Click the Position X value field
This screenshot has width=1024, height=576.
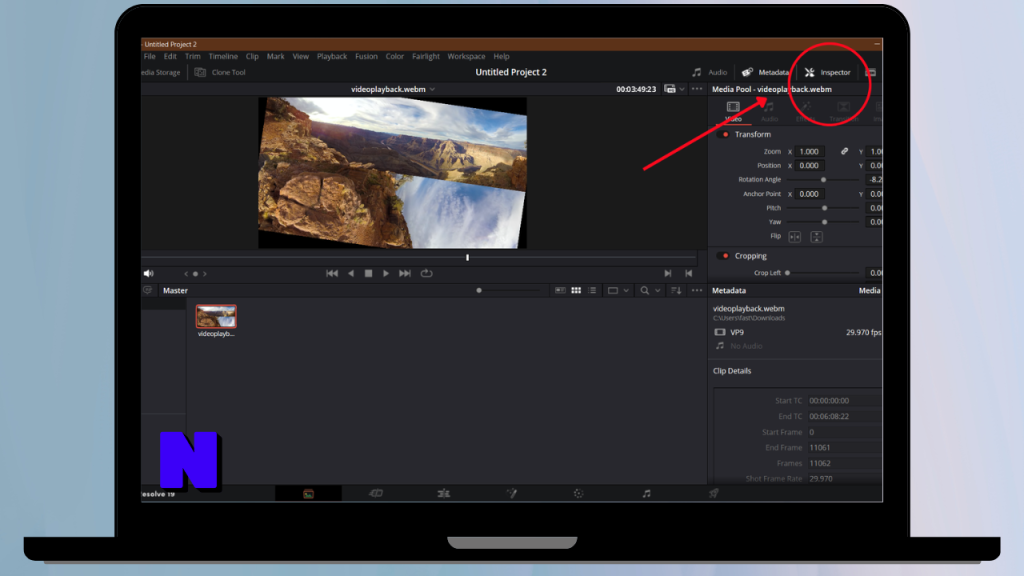tap(810, 166)
